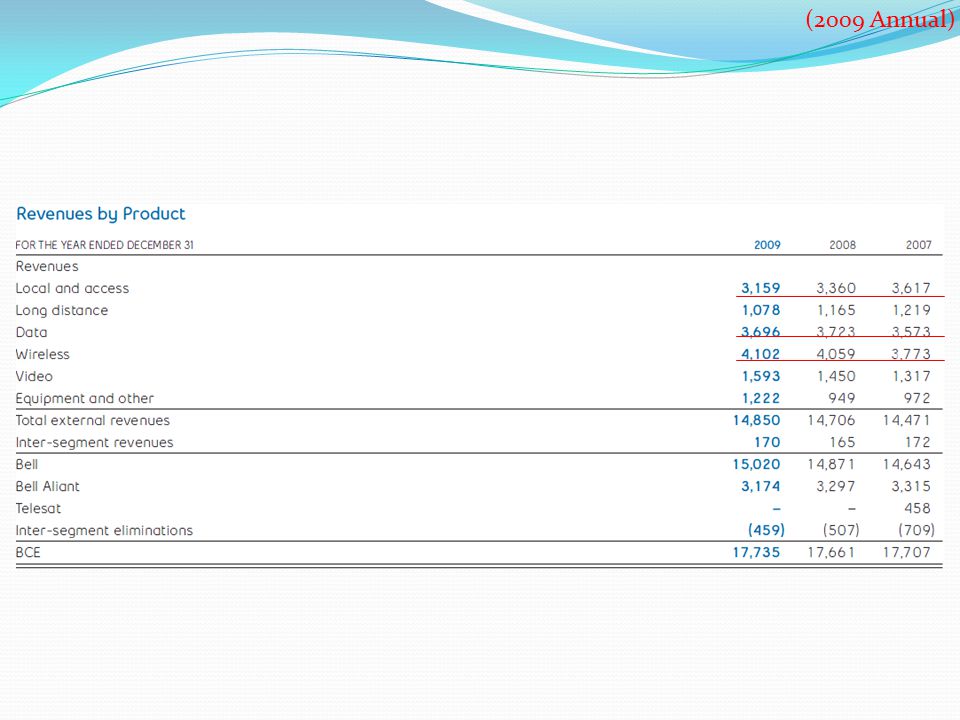This screenshot has height=720, width=960.
Task: Select the "Wireless" row label
Action: point(42,354)
